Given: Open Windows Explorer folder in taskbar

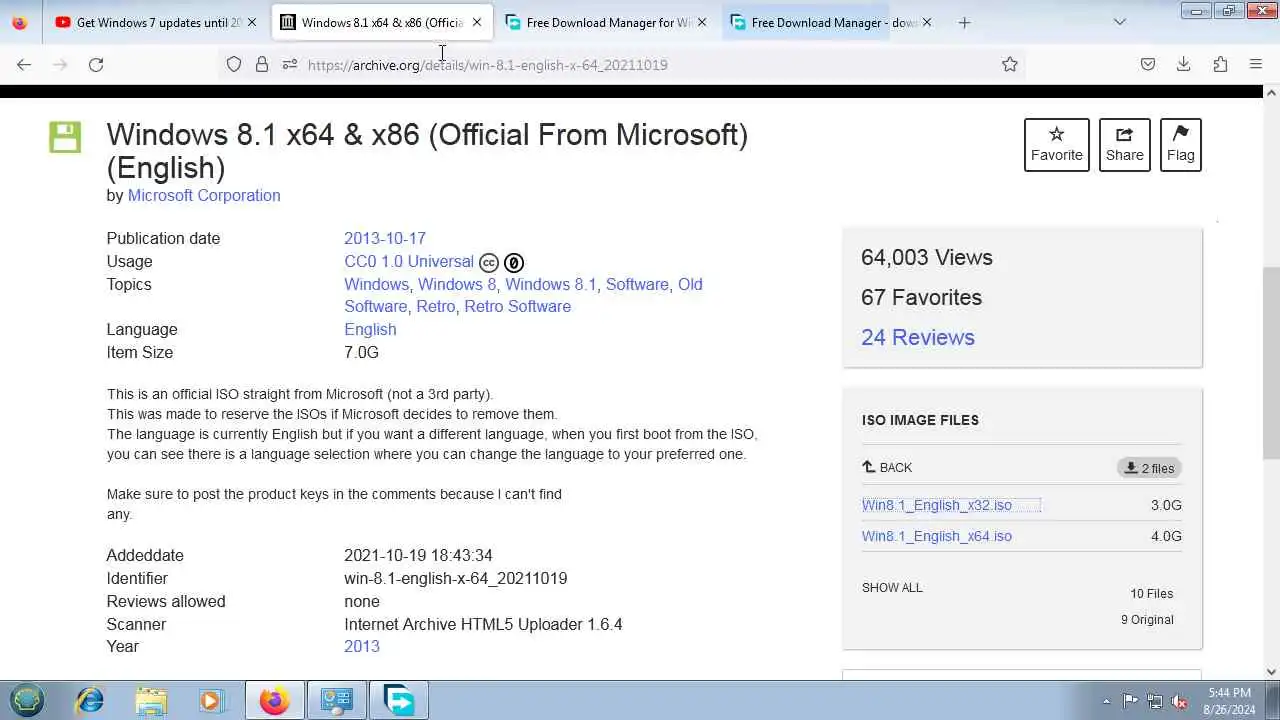Looking at the screenshot, I should pos(151,700).
